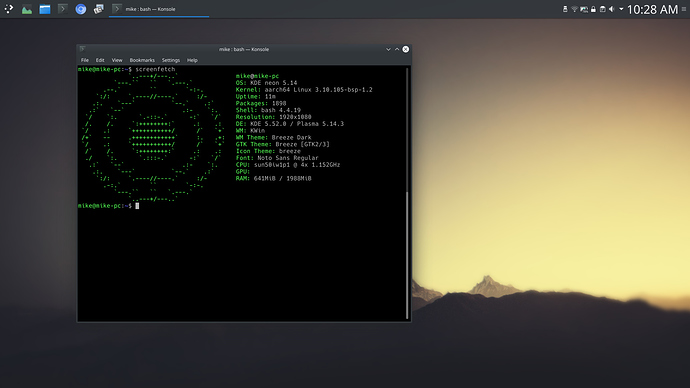Click the 'Uptime: 11m' line
The image size is (690, 388).
coord(256,96)
